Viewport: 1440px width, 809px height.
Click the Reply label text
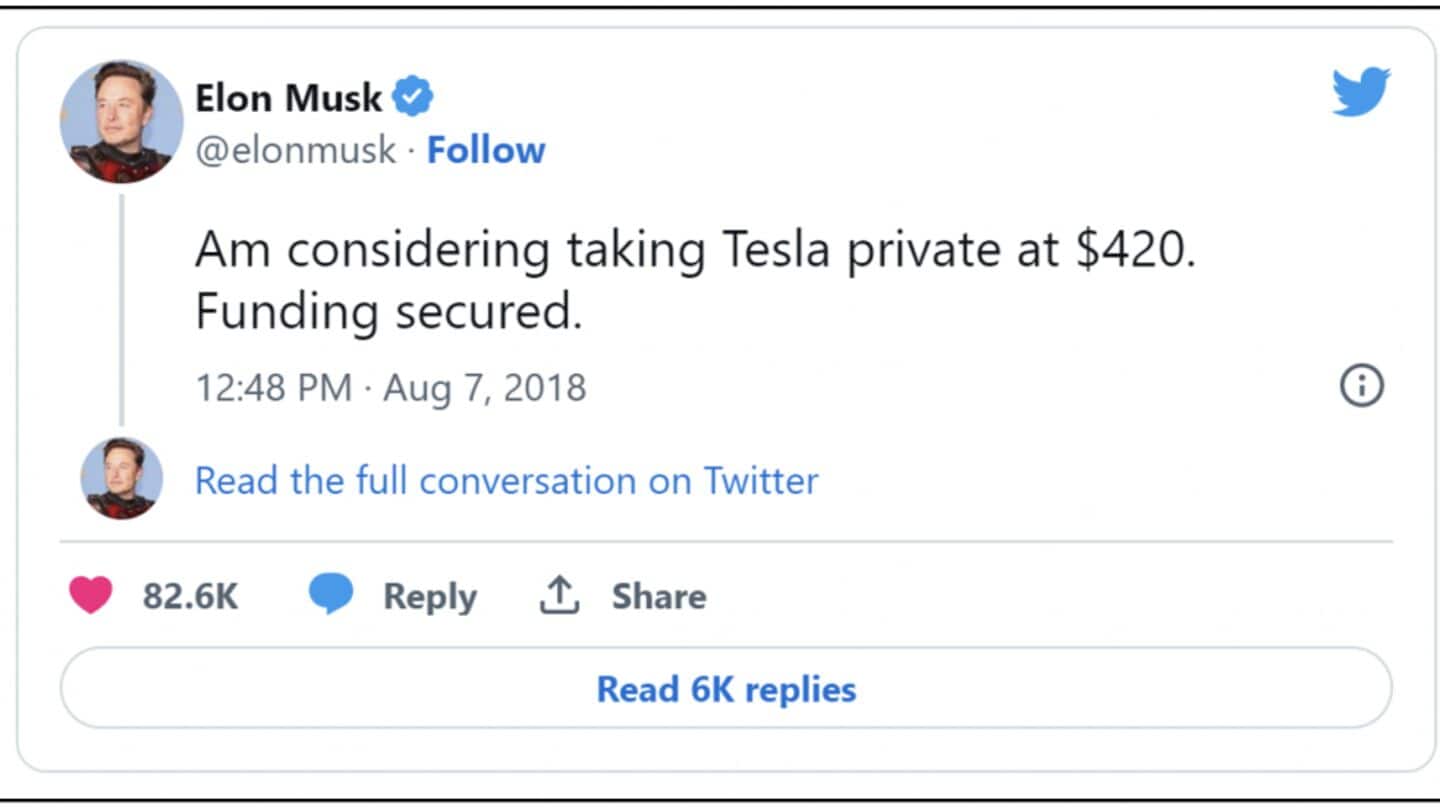point(430,596)
